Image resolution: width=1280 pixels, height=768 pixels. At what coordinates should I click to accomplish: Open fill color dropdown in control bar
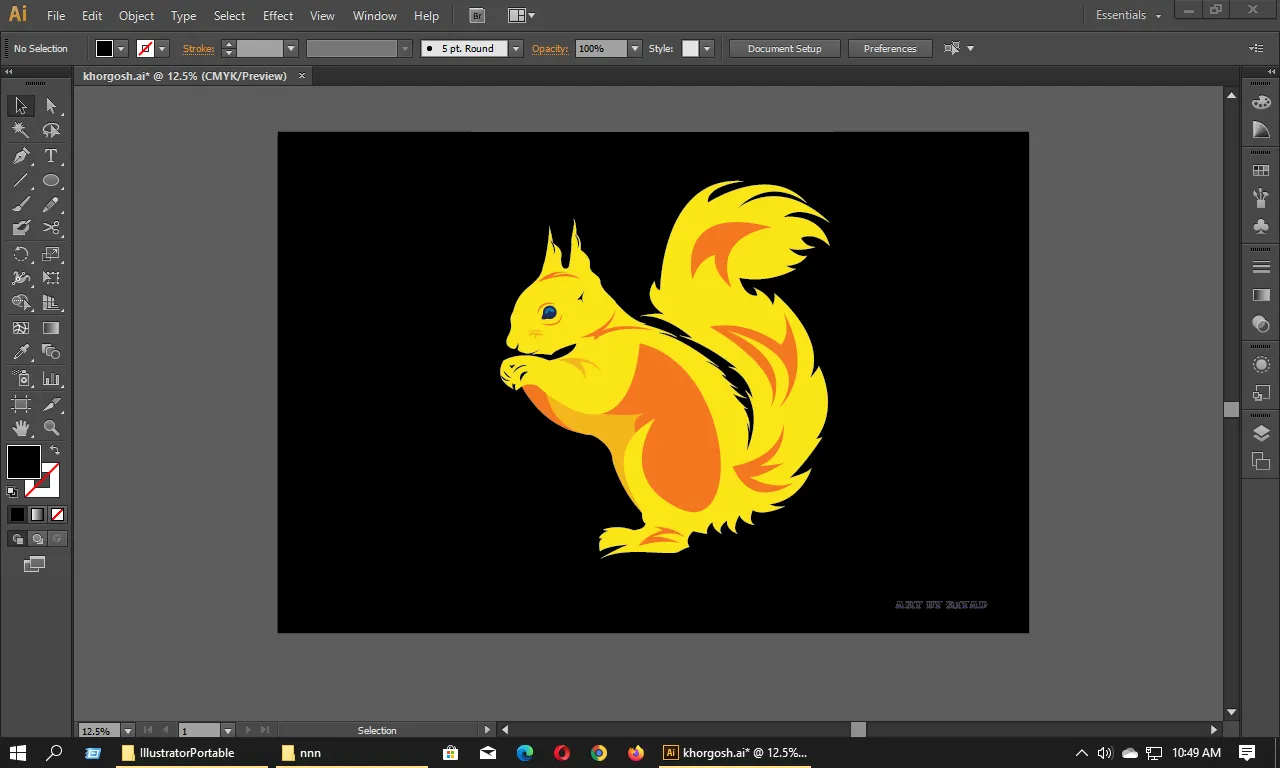122,48
